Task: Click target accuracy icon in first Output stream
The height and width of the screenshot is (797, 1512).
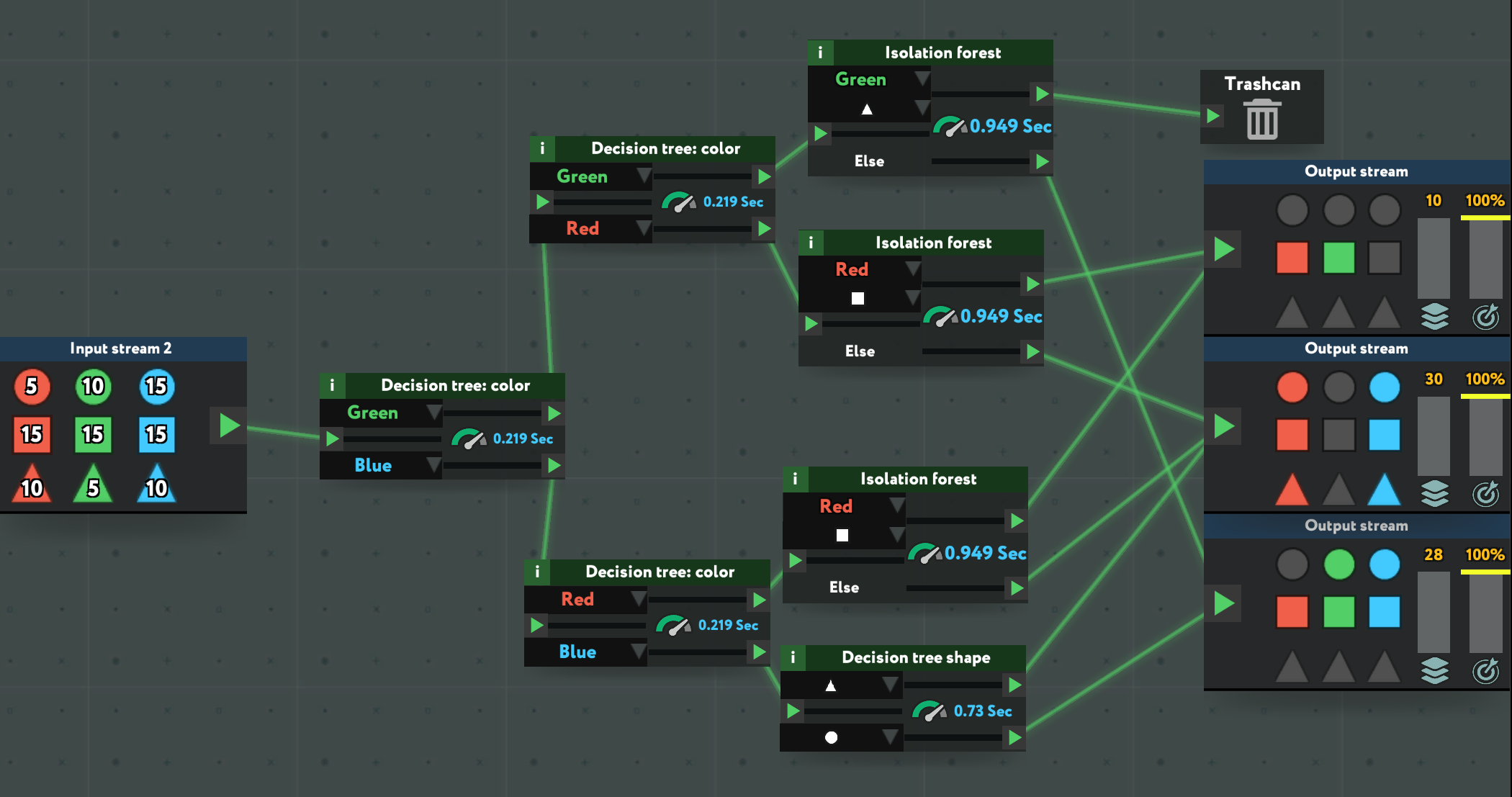Action: pos(1485,316)
